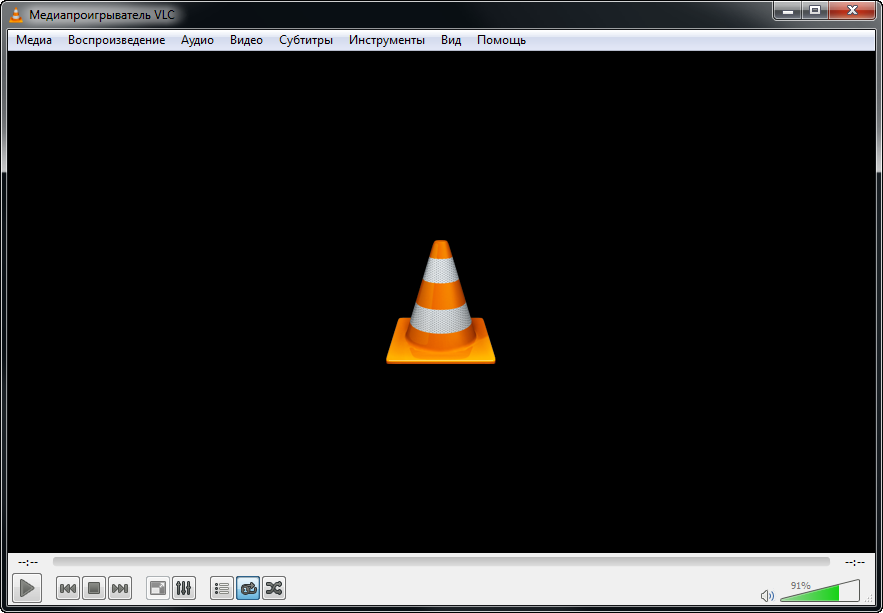Viewport: 883px width, 613px height.
Task: Skip to next media track
Action: (120, 588)
